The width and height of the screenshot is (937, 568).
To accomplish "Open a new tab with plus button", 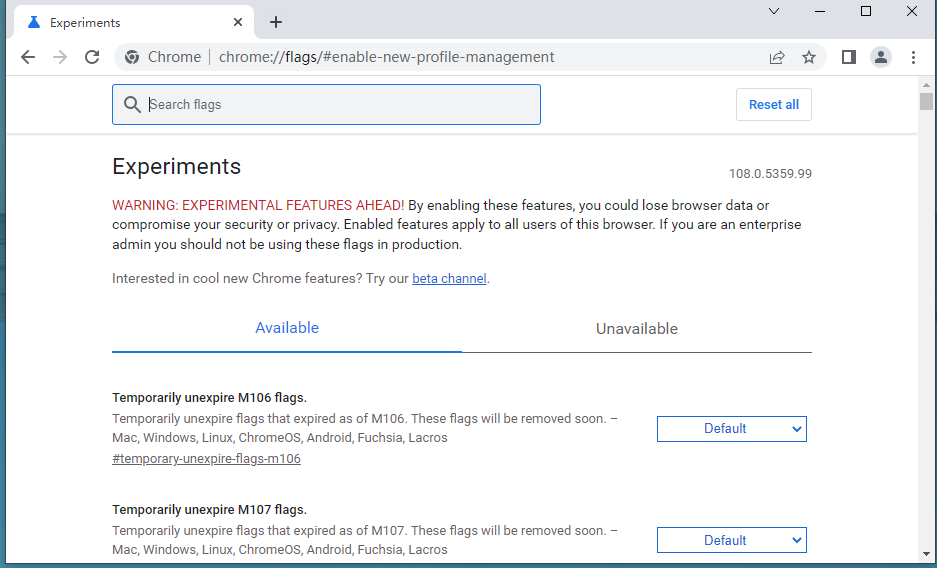I will click(276, 22).
